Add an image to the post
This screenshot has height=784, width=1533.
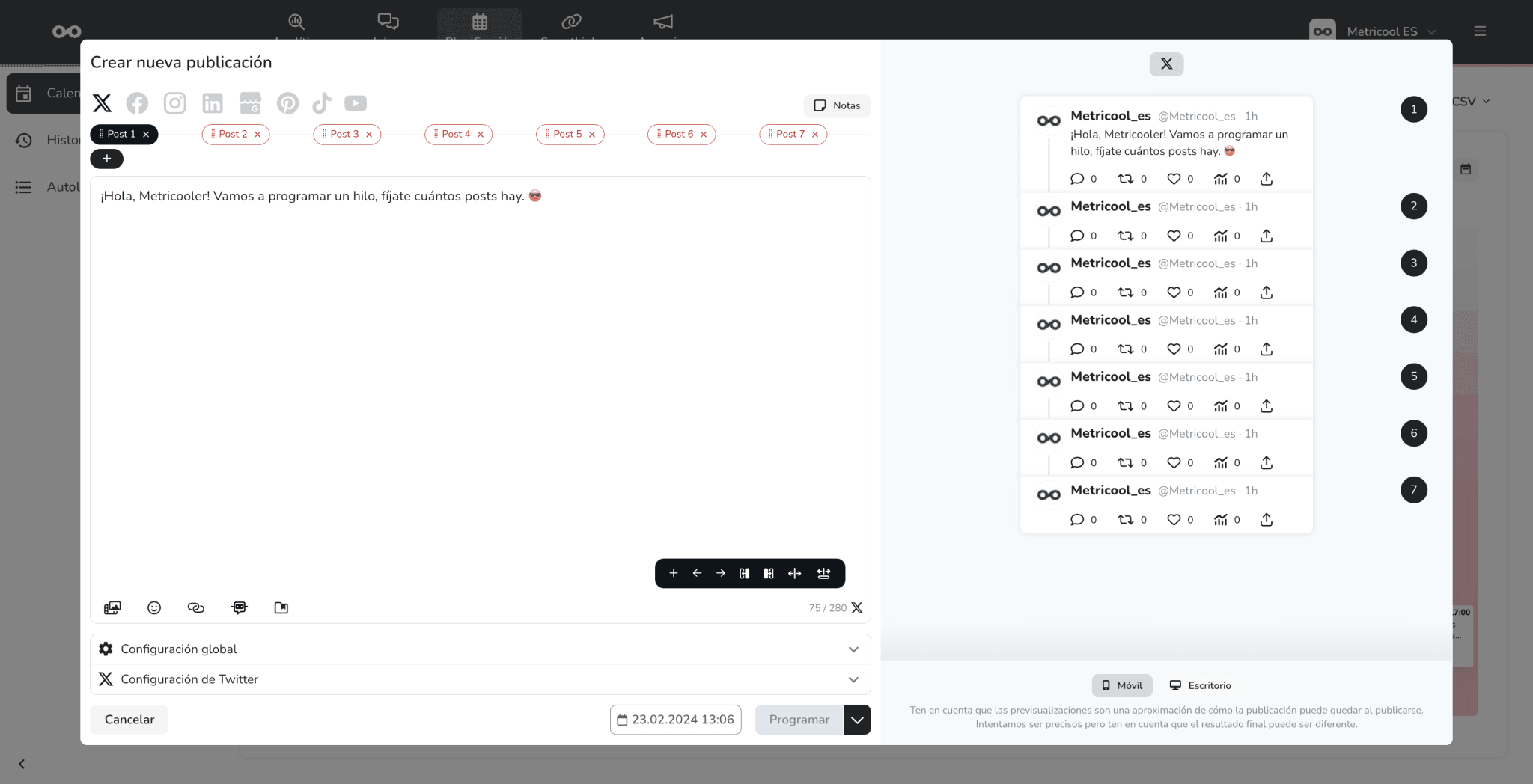click(112, 607)
